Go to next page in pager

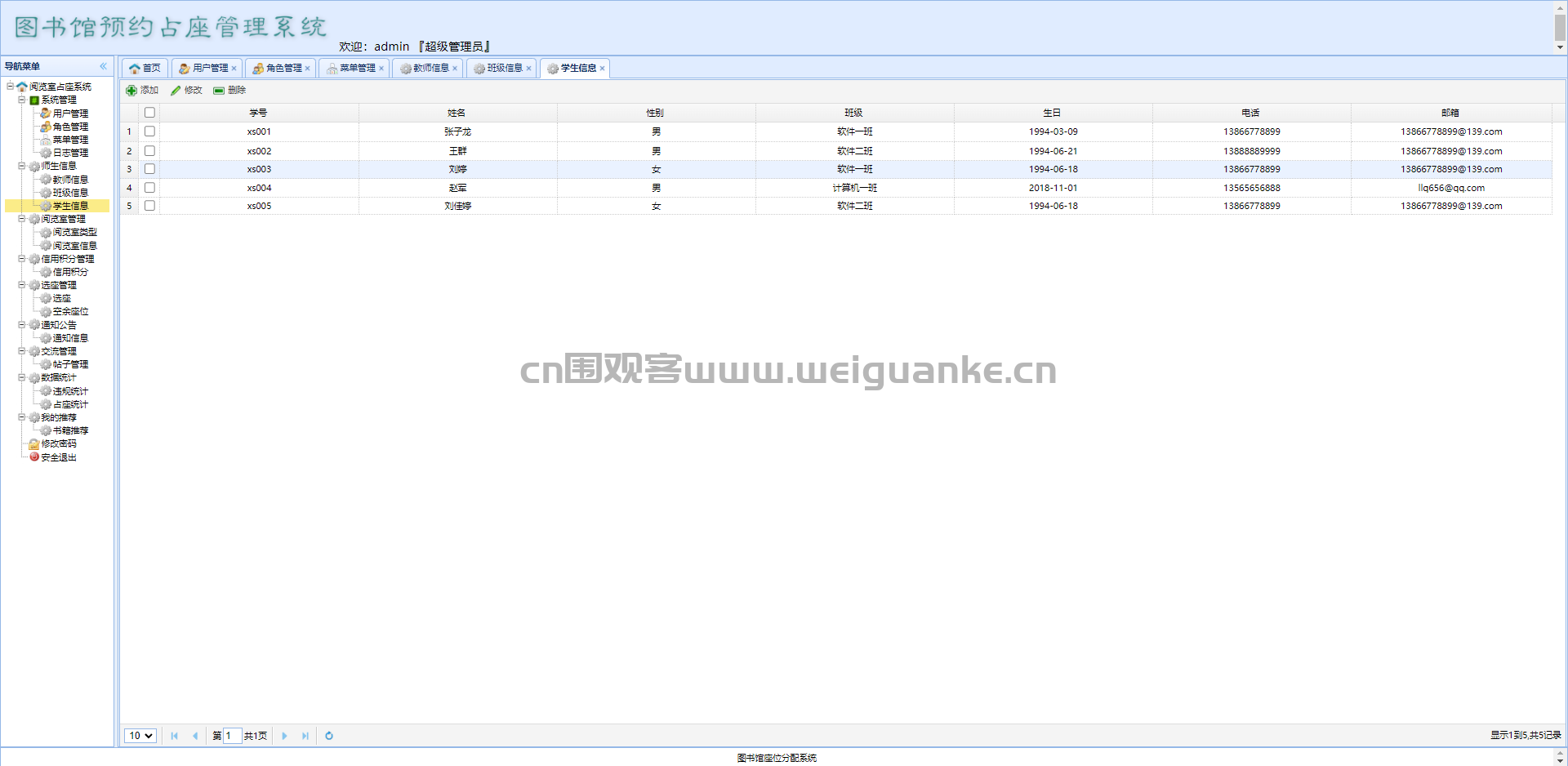(x=284, y=736)
